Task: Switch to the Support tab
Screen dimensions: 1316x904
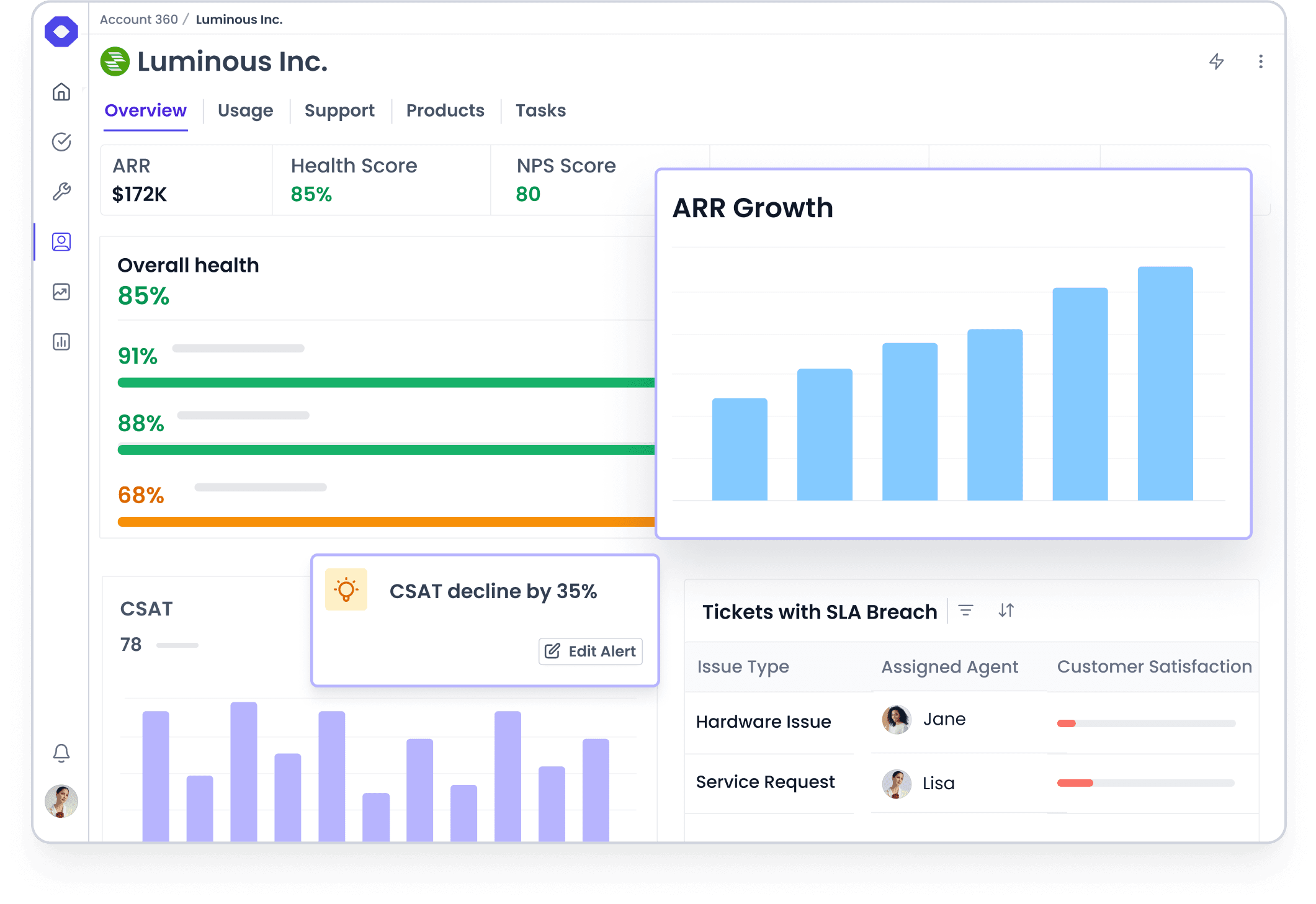Action: point(339,110)
